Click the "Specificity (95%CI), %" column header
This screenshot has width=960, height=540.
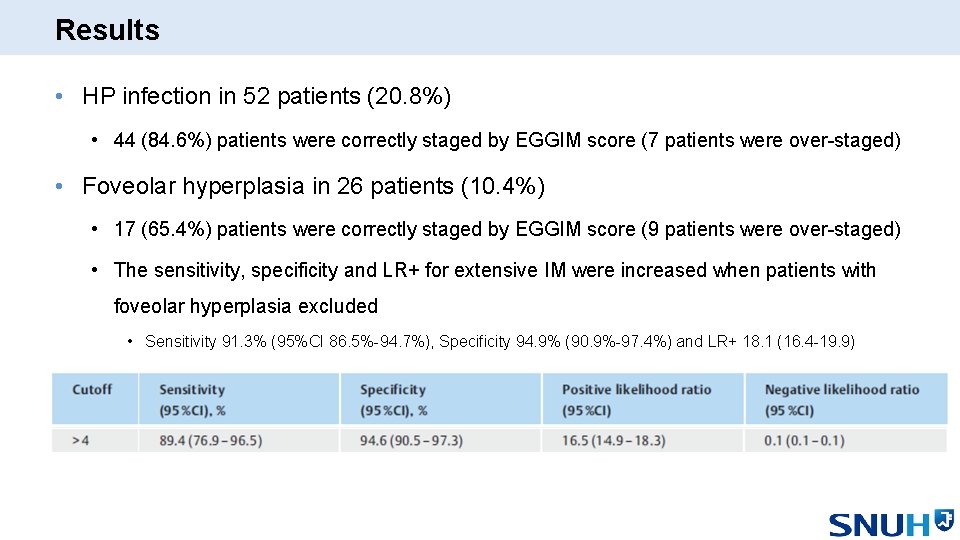pyautogui.click(x=393, y=399)
